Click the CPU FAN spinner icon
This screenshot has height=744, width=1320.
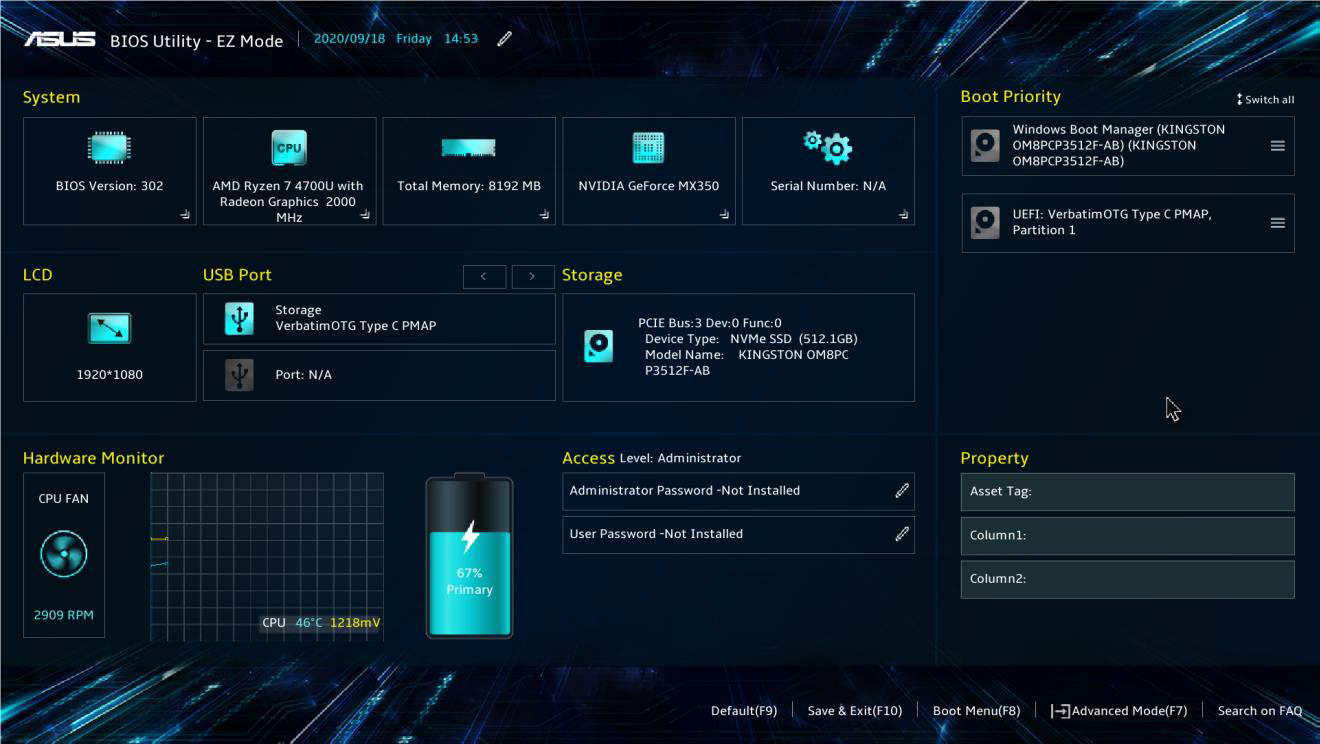coord(63,553)
